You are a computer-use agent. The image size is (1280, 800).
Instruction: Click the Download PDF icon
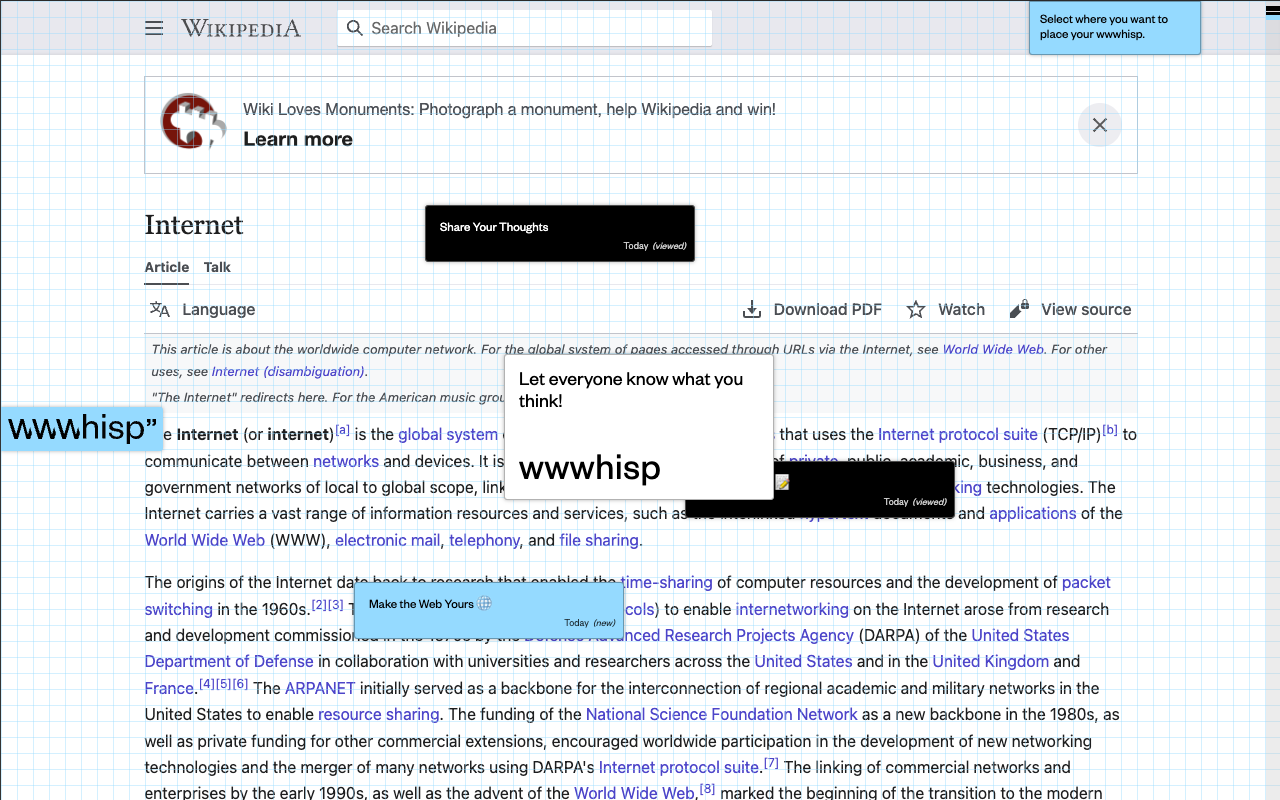coord(752,309)
